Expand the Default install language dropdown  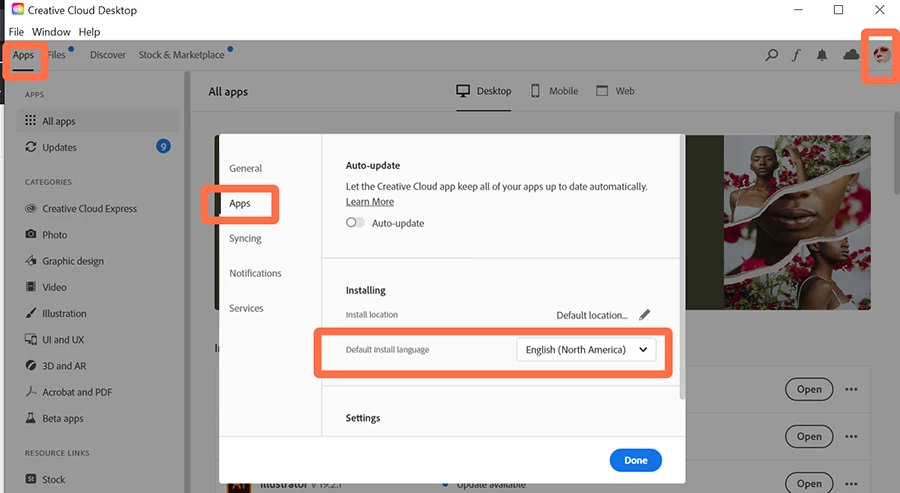(x=586, y=350)
